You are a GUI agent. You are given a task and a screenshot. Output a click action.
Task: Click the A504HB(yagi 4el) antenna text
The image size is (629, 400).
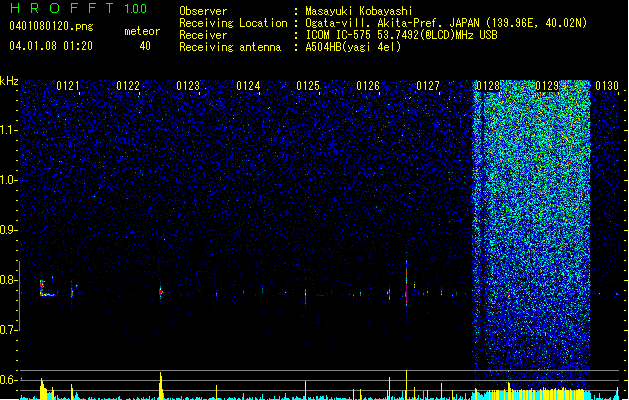click(353, 47)
